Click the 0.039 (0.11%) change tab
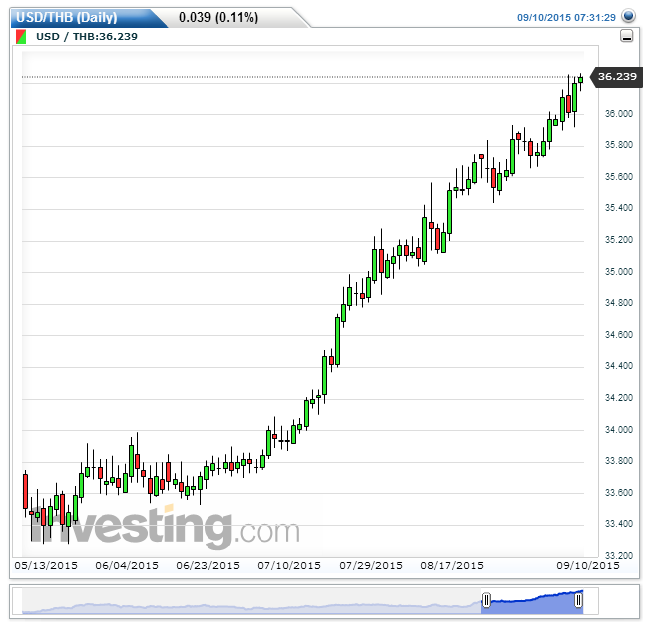The image size is (650, 627). click(218, 17)
